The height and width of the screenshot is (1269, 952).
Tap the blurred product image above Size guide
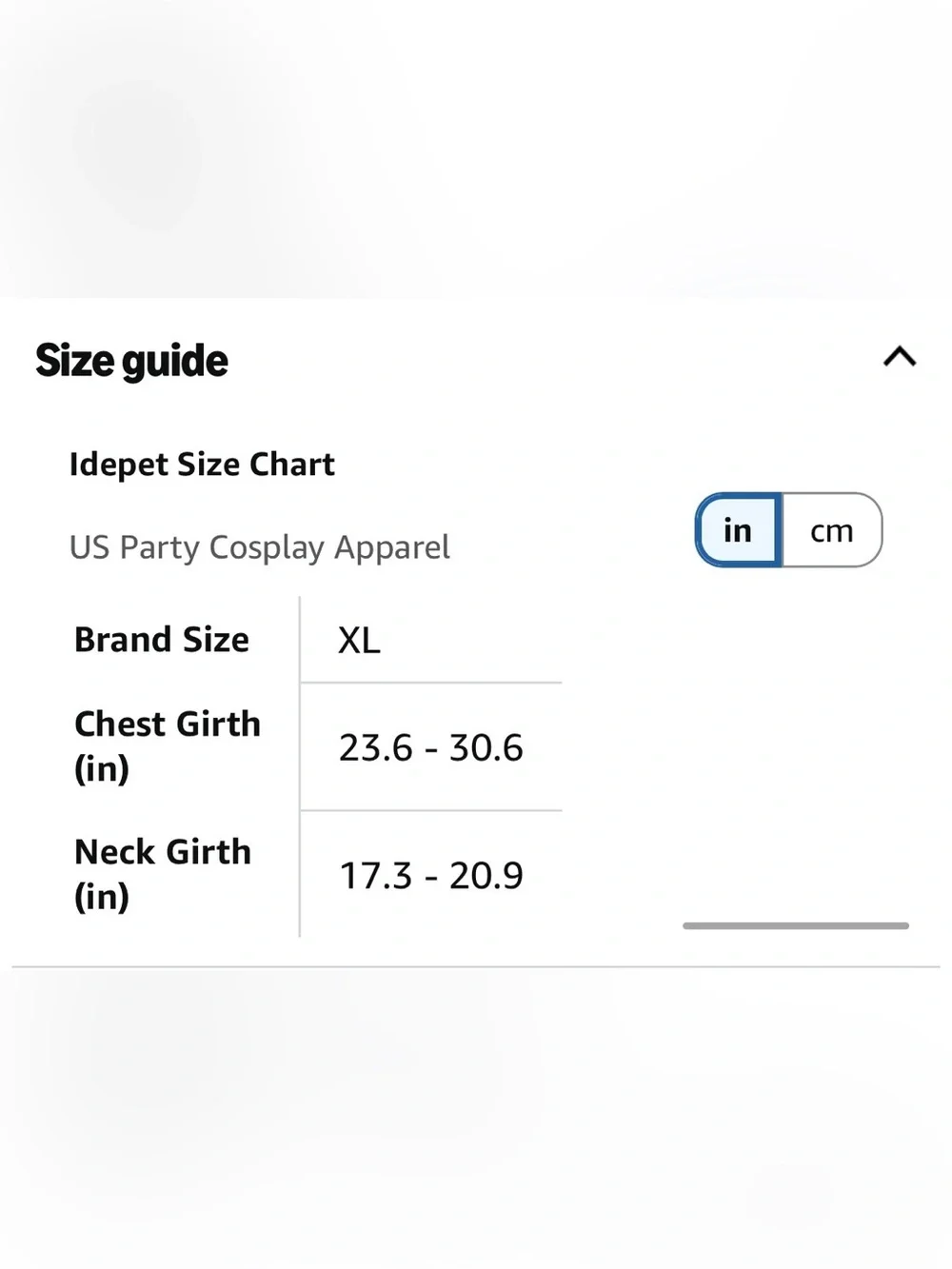pos(476,148)
